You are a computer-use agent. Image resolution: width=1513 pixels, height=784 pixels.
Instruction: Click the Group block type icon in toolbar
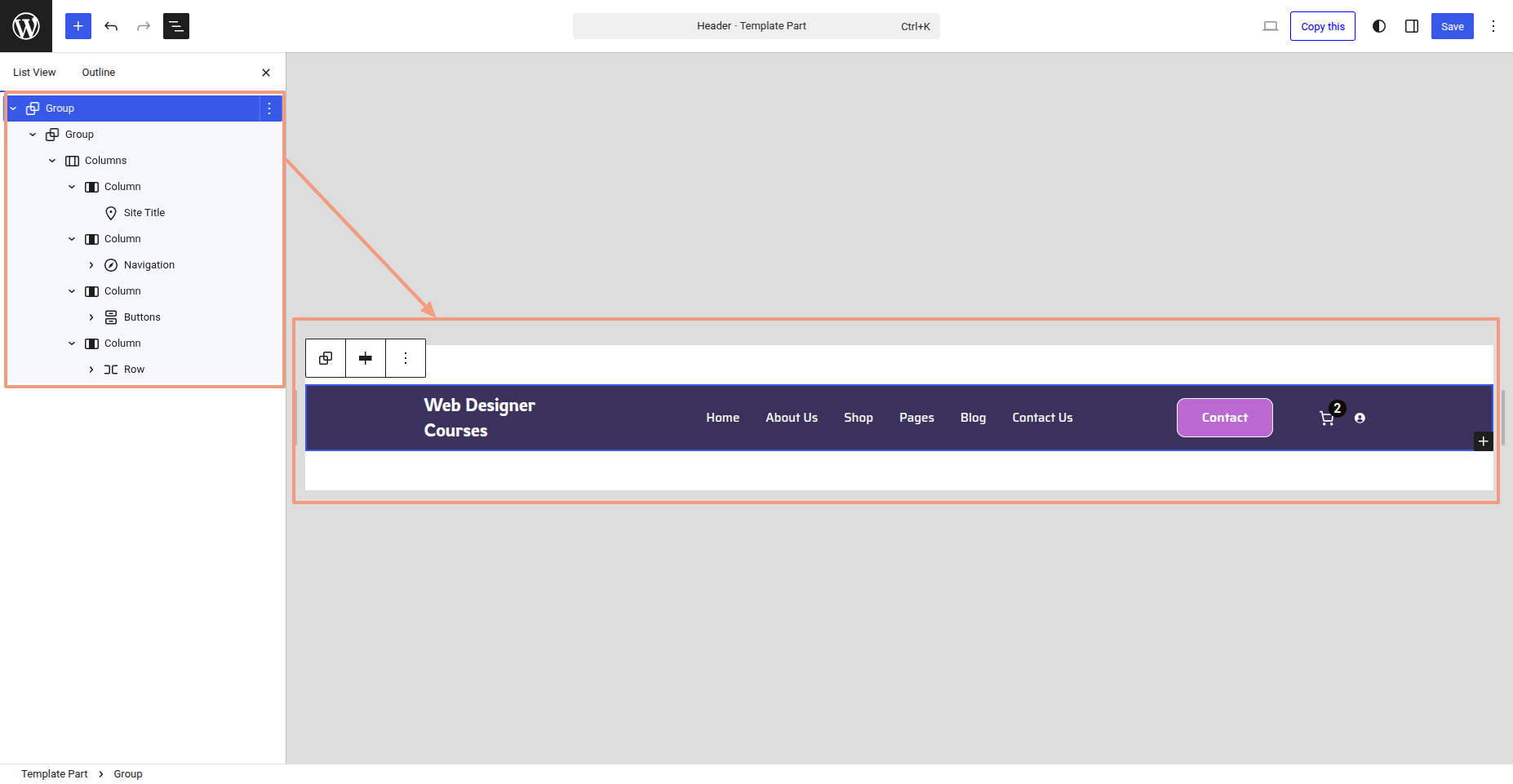pos(326,358)
